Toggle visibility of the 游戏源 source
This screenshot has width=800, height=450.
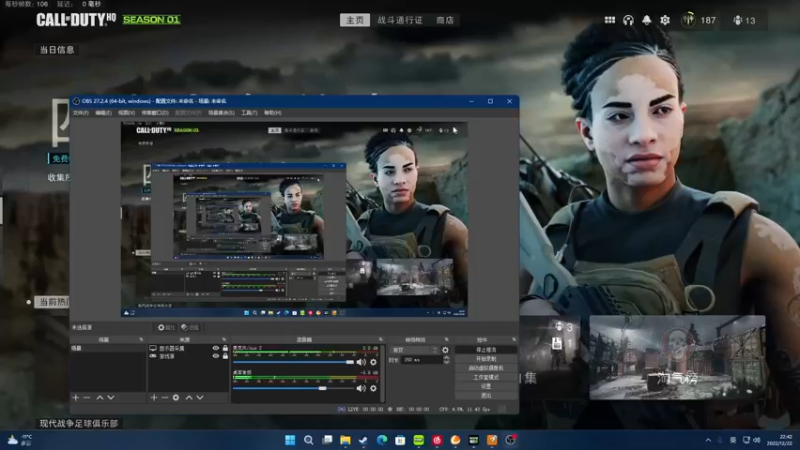click(216, 356)
